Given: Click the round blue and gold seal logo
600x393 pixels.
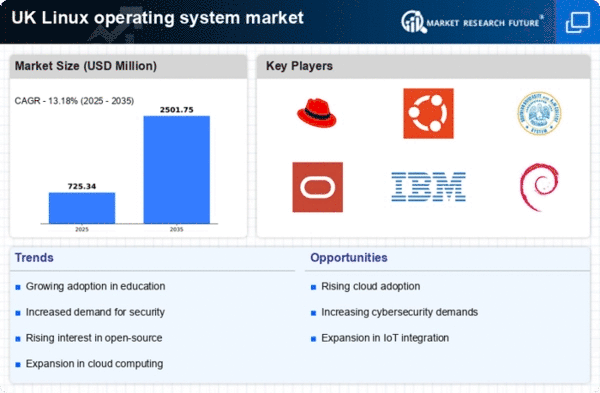Looking at the screenshot, I should pos(539,113).
